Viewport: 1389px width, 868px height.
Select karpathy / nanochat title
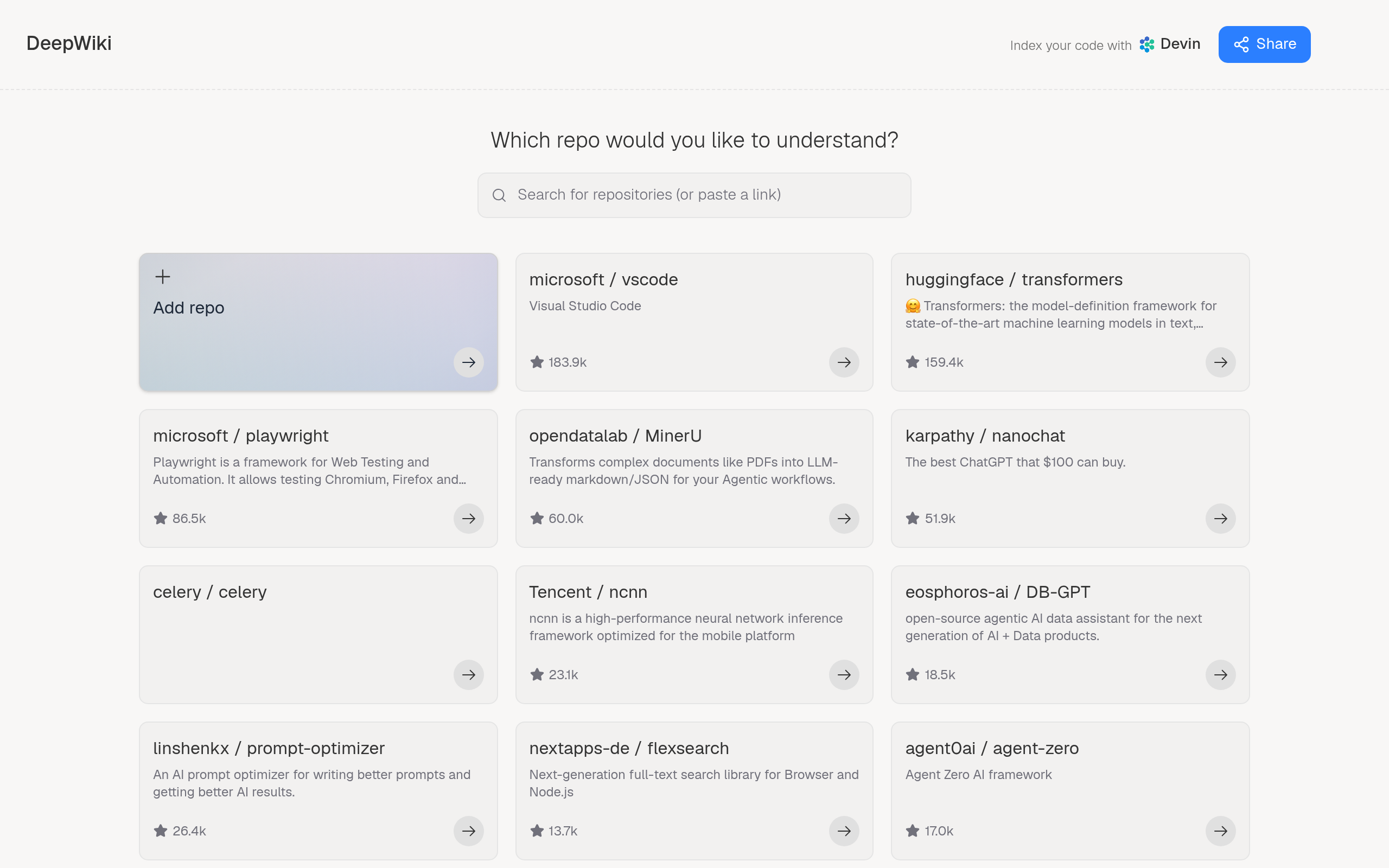(x=985, y=436)
